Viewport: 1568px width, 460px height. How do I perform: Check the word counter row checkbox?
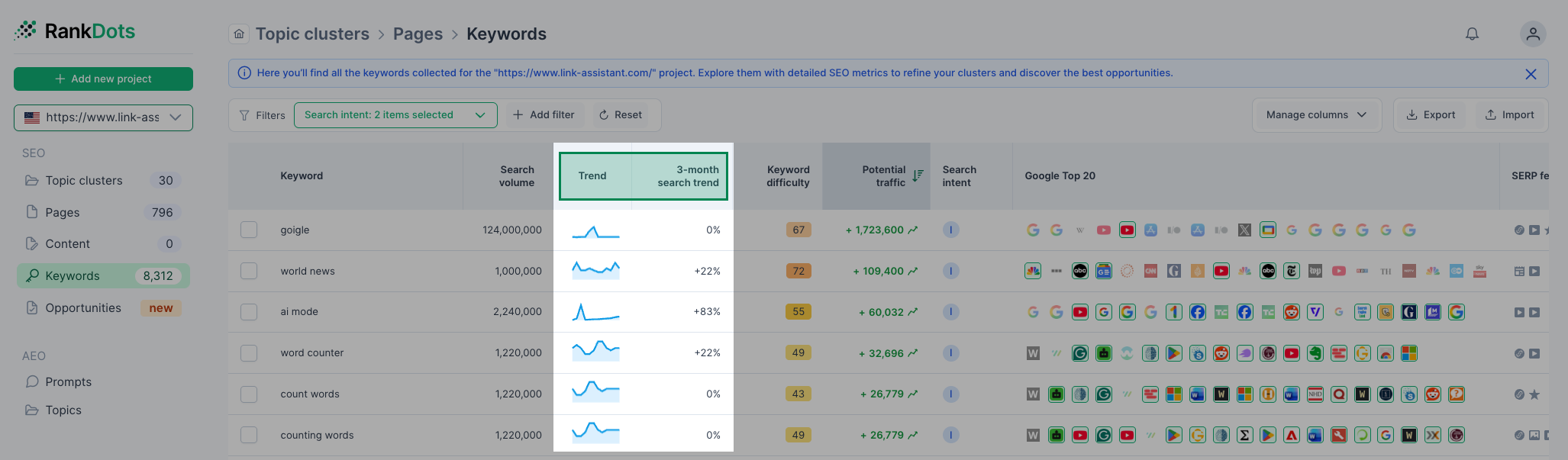[x=249, y=352]
